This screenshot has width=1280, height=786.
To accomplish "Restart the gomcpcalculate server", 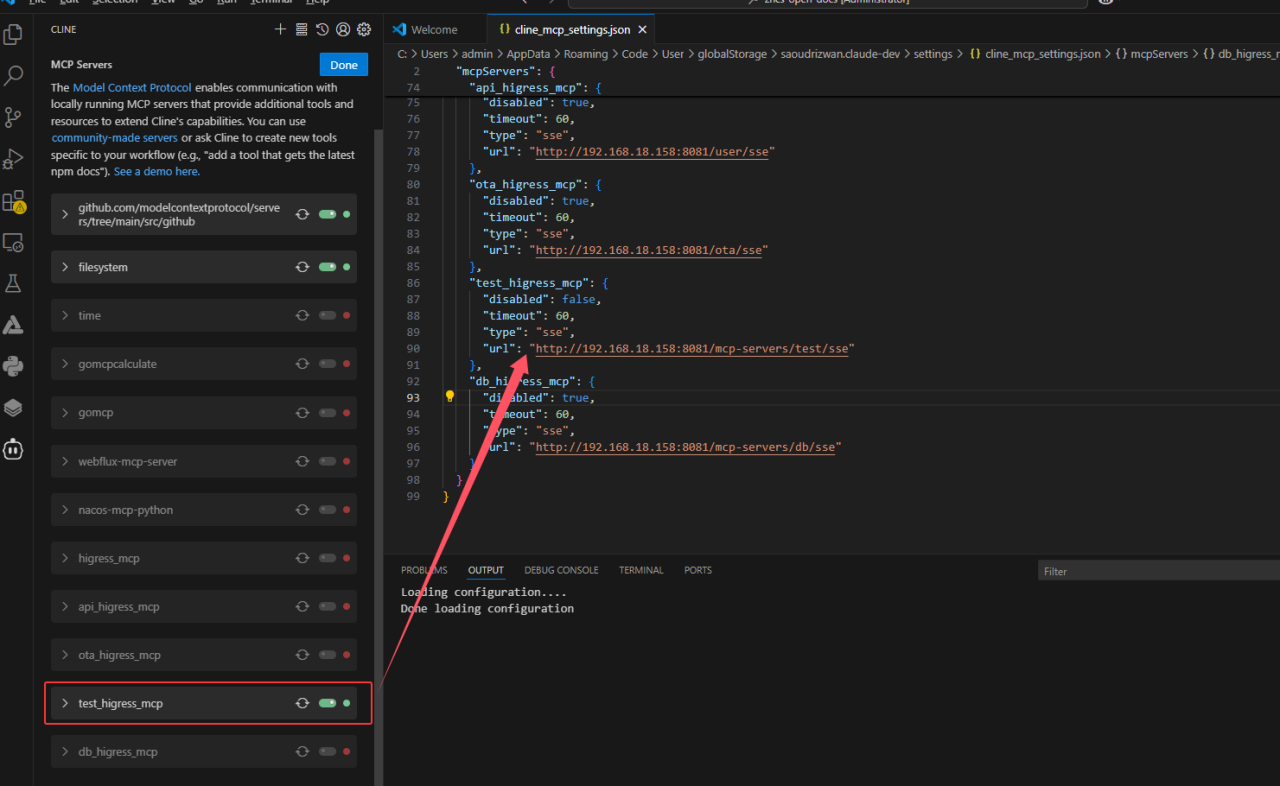I will point(302,364).
